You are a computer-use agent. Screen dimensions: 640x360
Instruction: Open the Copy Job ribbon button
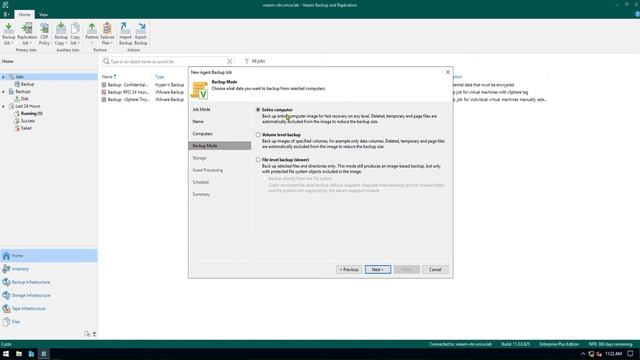75,34
